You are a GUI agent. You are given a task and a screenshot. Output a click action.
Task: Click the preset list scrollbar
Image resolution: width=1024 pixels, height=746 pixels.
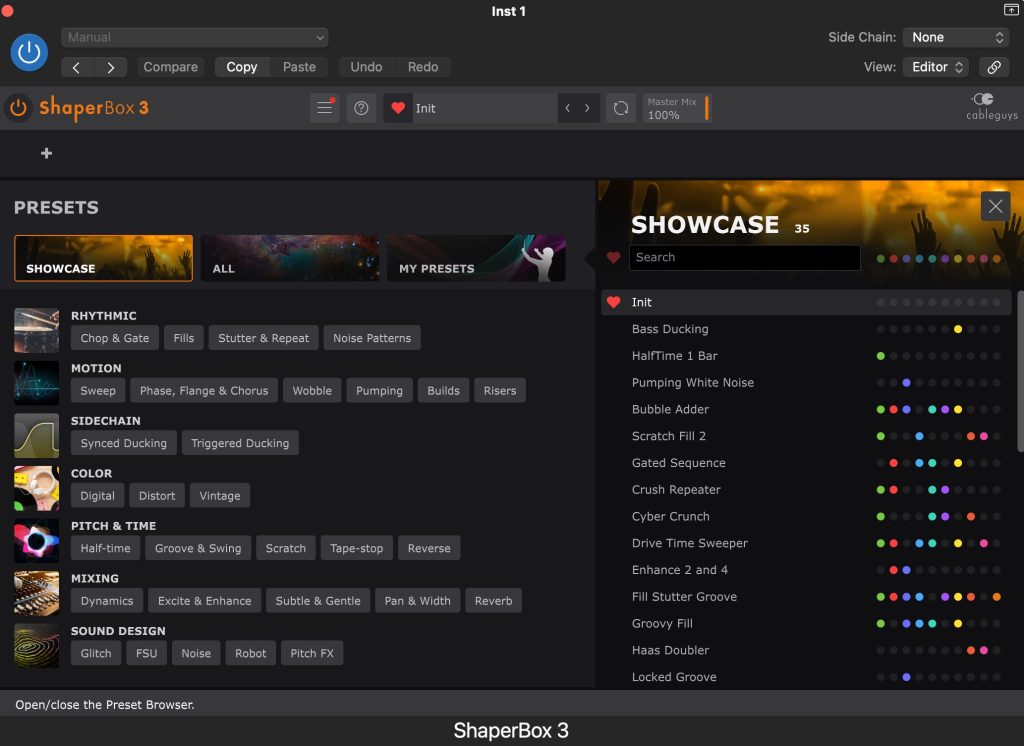tap(1020, 370)
